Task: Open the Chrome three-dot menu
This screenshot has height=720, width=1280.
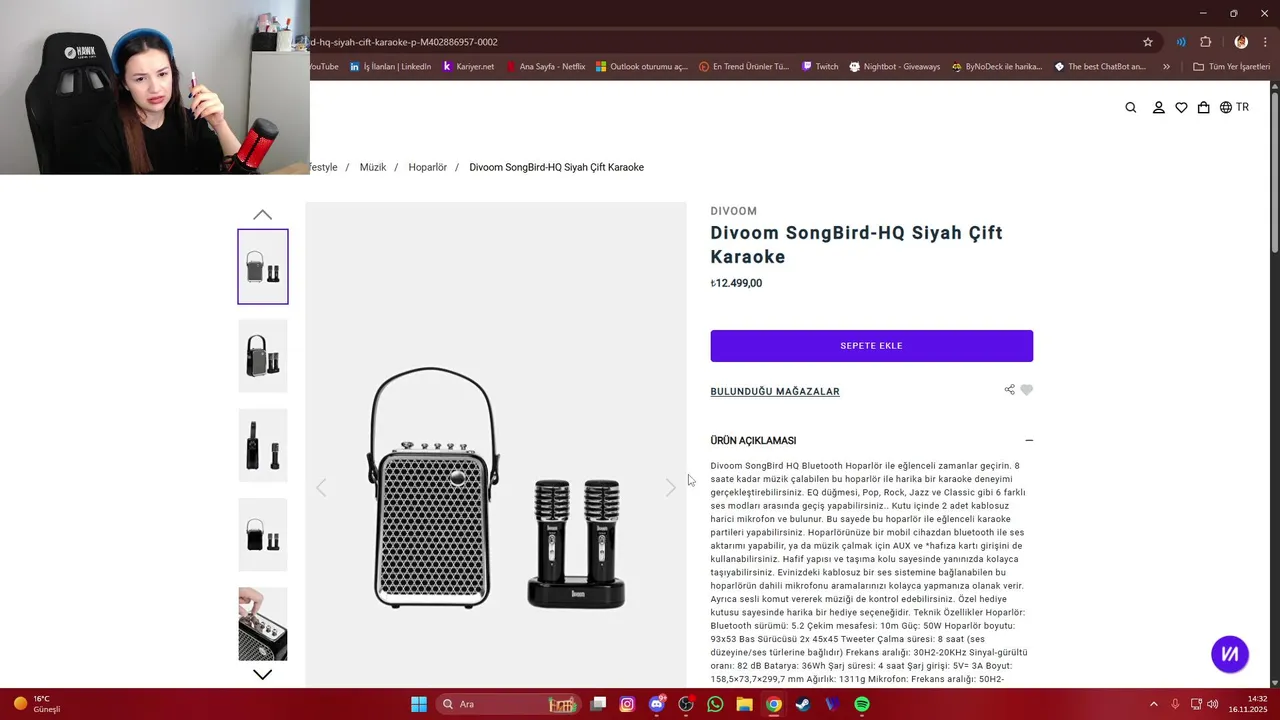Action: tap(1267, 42)
